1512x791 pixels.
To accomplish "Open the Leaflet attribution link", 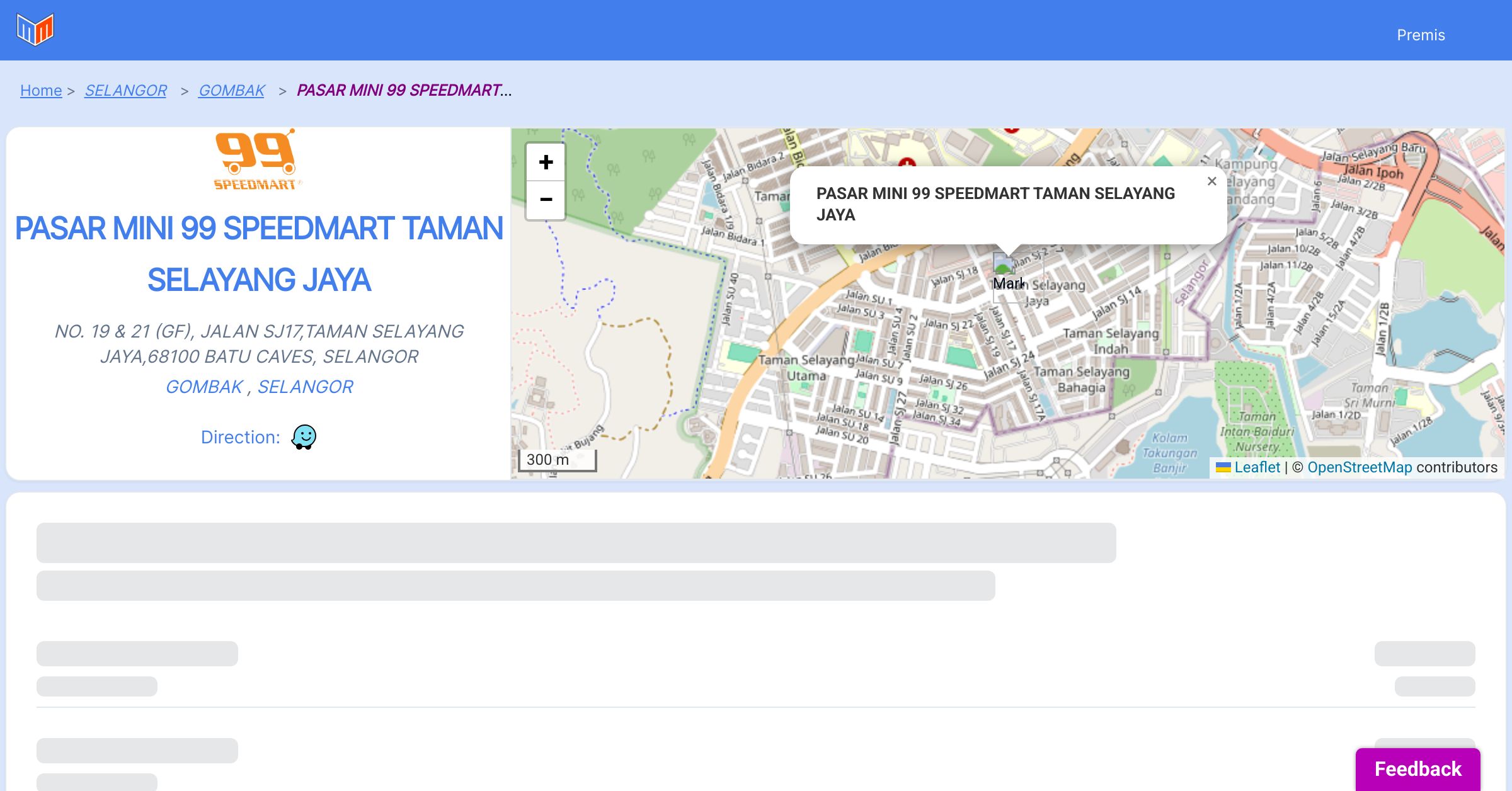I will [x=1257, y=467].
